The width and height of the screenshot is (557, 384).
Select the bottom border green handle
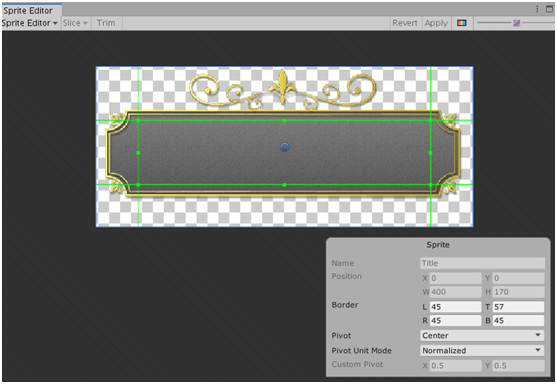point(284,185)
